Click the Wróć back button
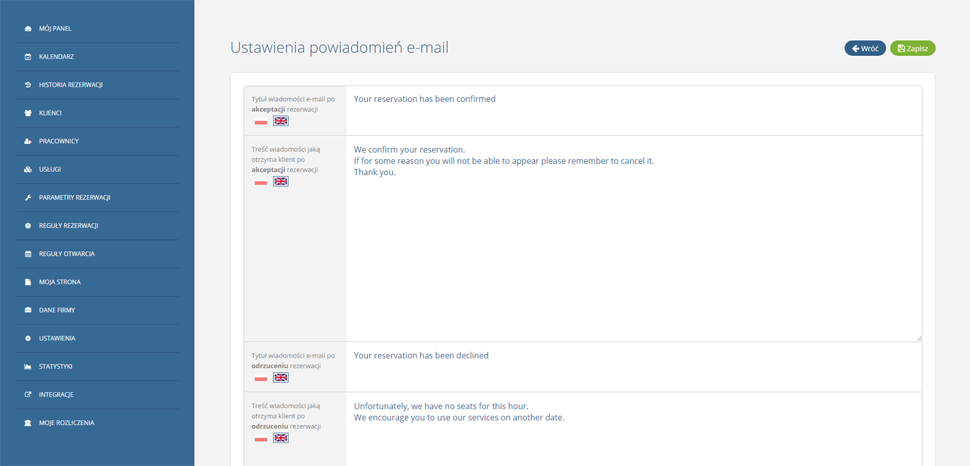The width and height of the screenshot is (970, 466). (x=865, y=48)
